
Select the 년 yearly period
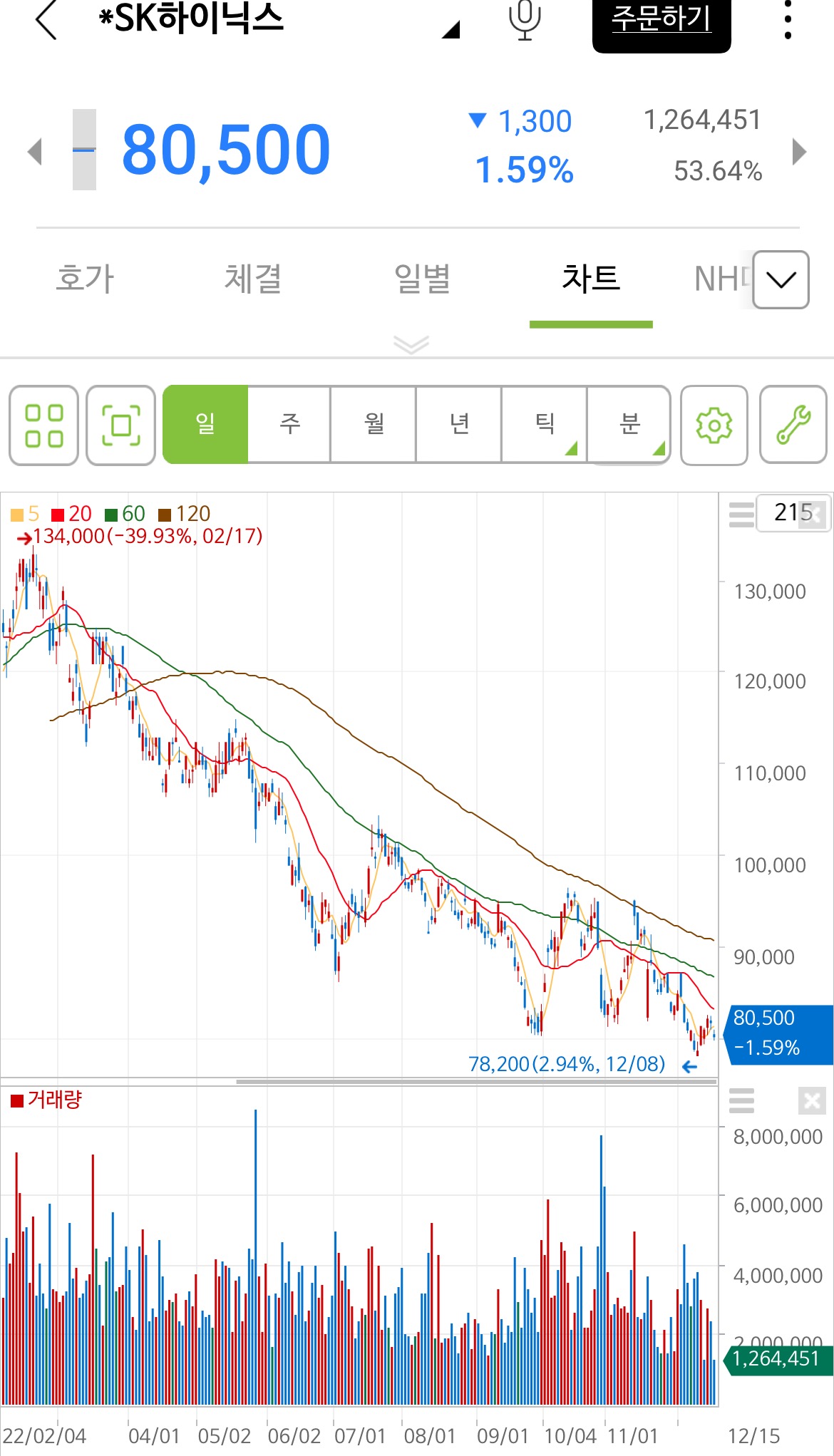click(x=459, y=425)
